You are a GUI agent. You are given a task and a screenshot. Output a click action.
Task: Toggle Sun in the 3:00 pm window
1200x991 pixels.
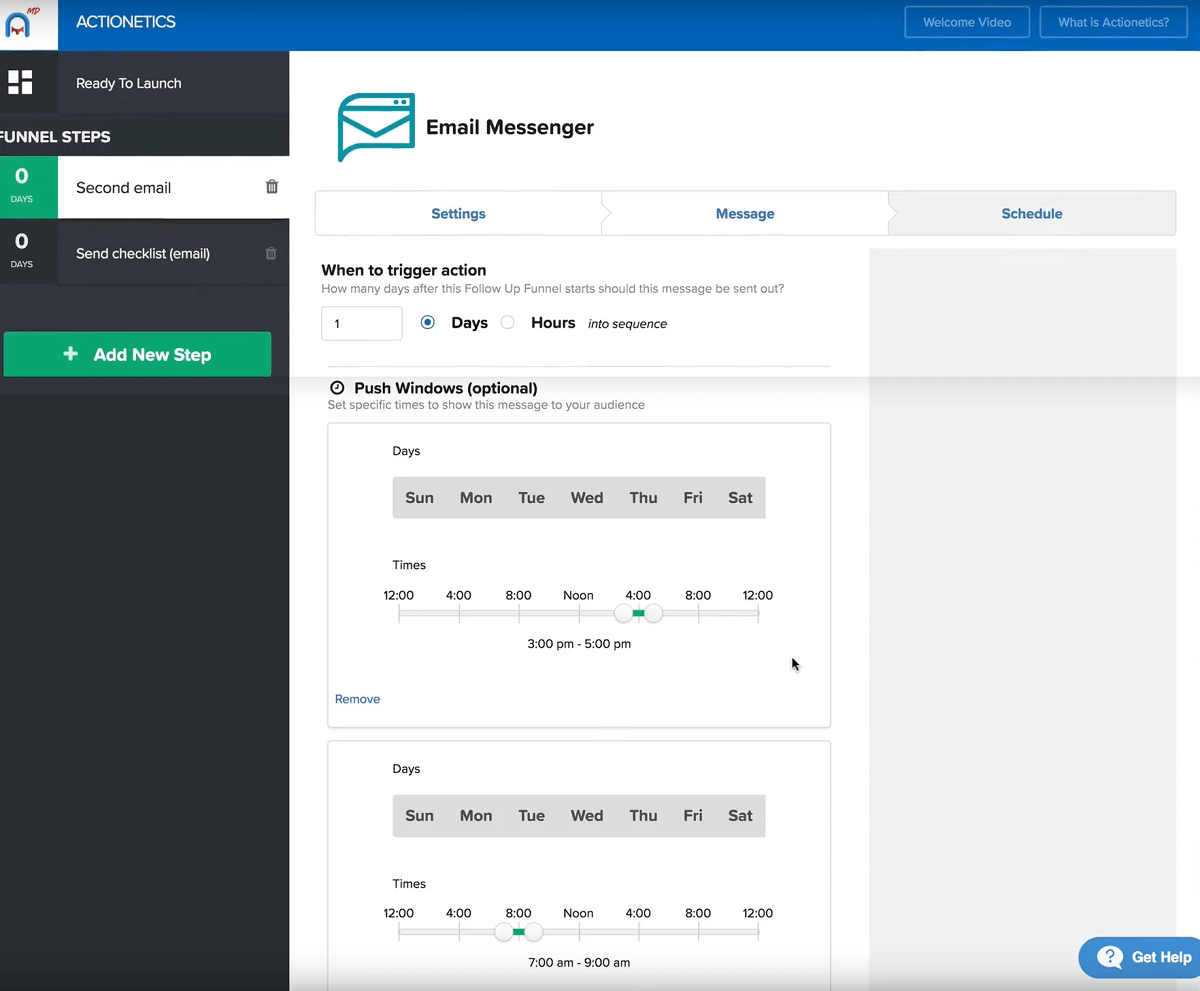click(420, 498)
